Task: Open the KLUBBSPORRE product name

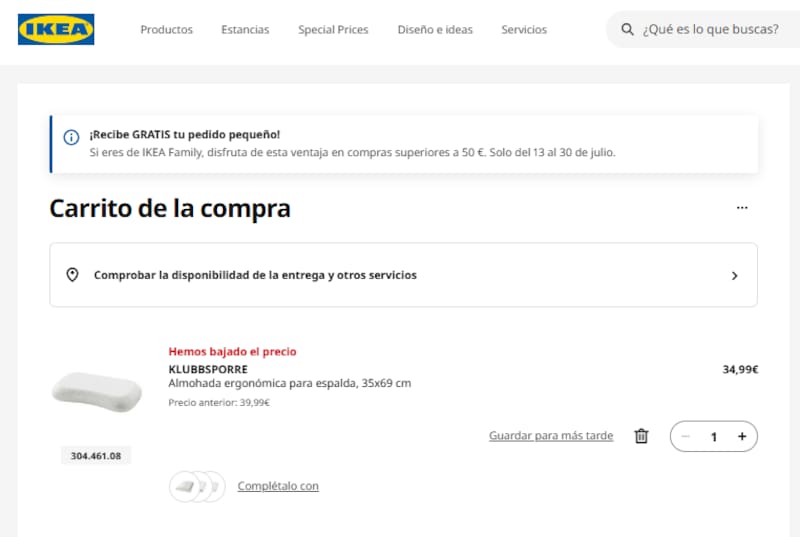Action: click(208, 369)
